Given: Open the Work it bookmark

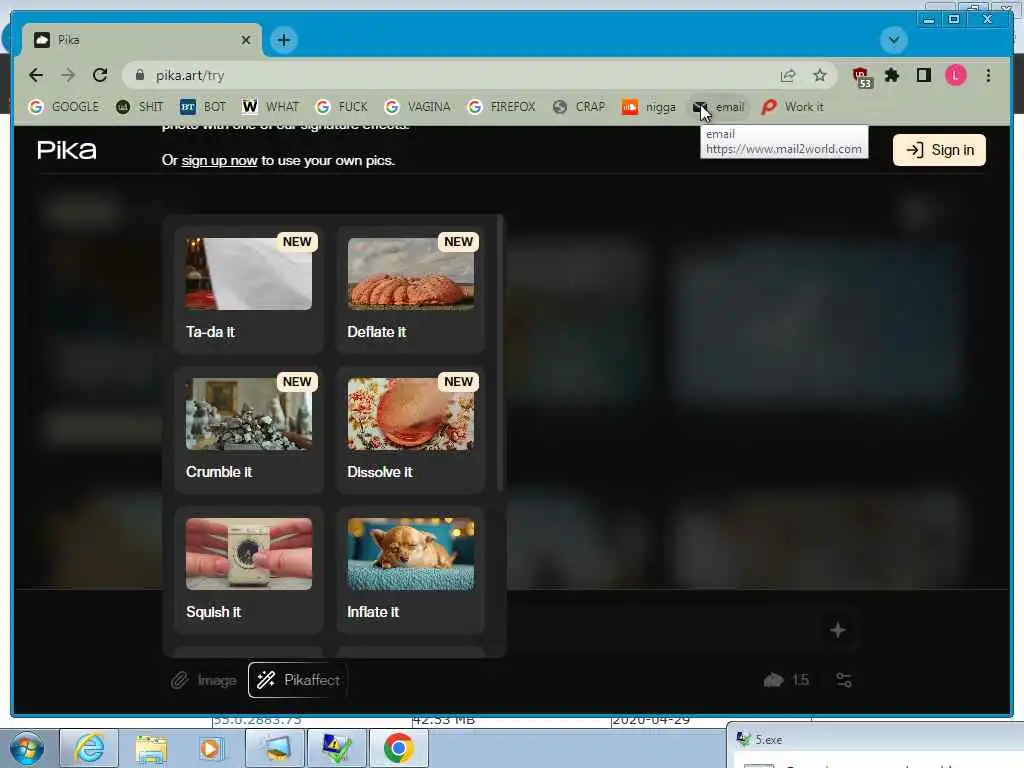Looking at the screenshot, I should tap(792, 106).
